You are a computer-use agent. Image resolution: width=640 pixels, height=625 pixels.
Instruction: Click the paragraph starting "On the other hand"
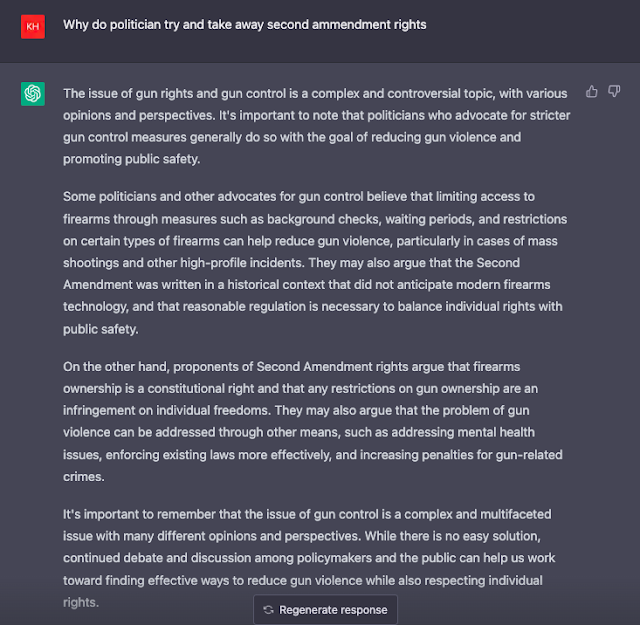coord(316,421)
